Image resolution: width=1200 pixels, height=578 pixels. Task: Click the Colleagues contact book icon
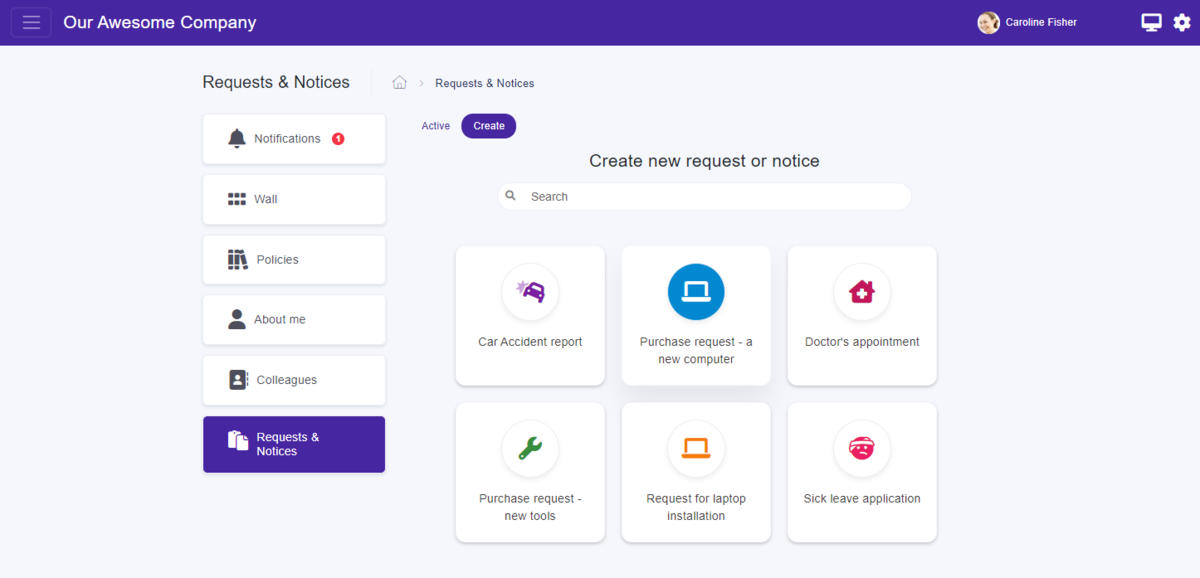click(238, 380)
